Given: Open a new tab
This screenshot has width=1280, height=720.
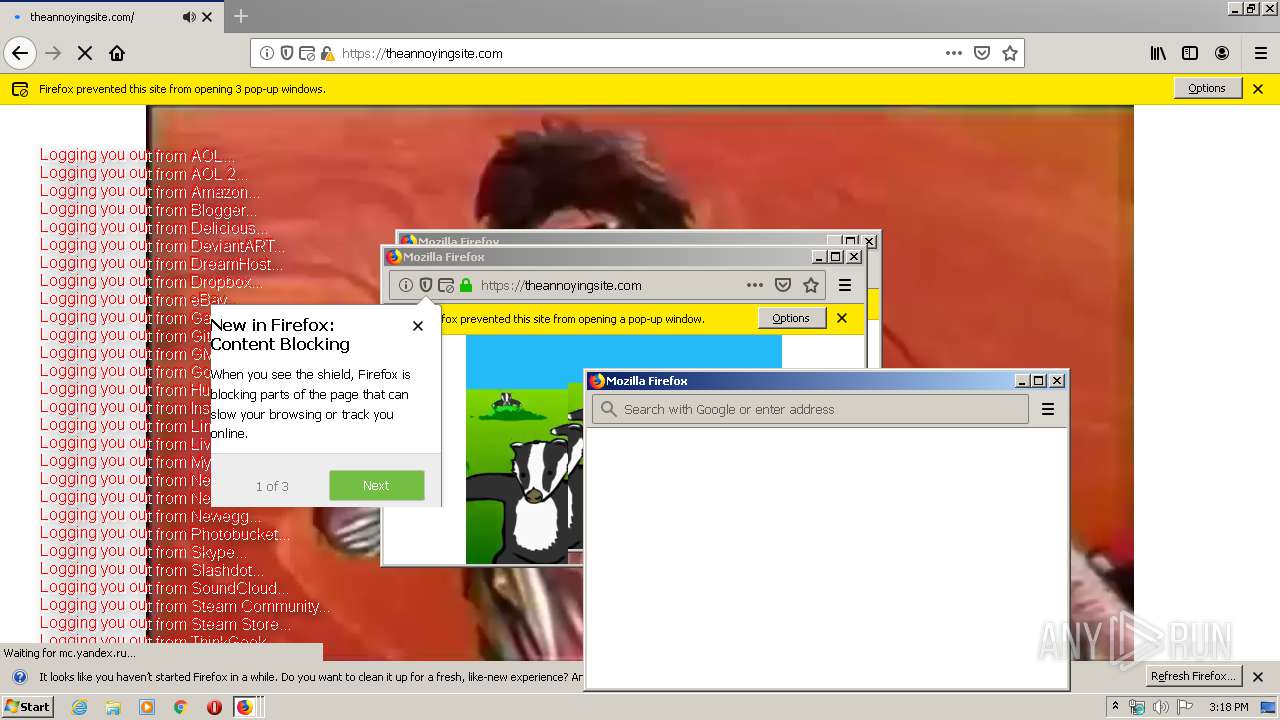Looking at the screenshot, I should pyautogui.click(x=241, y=16).
